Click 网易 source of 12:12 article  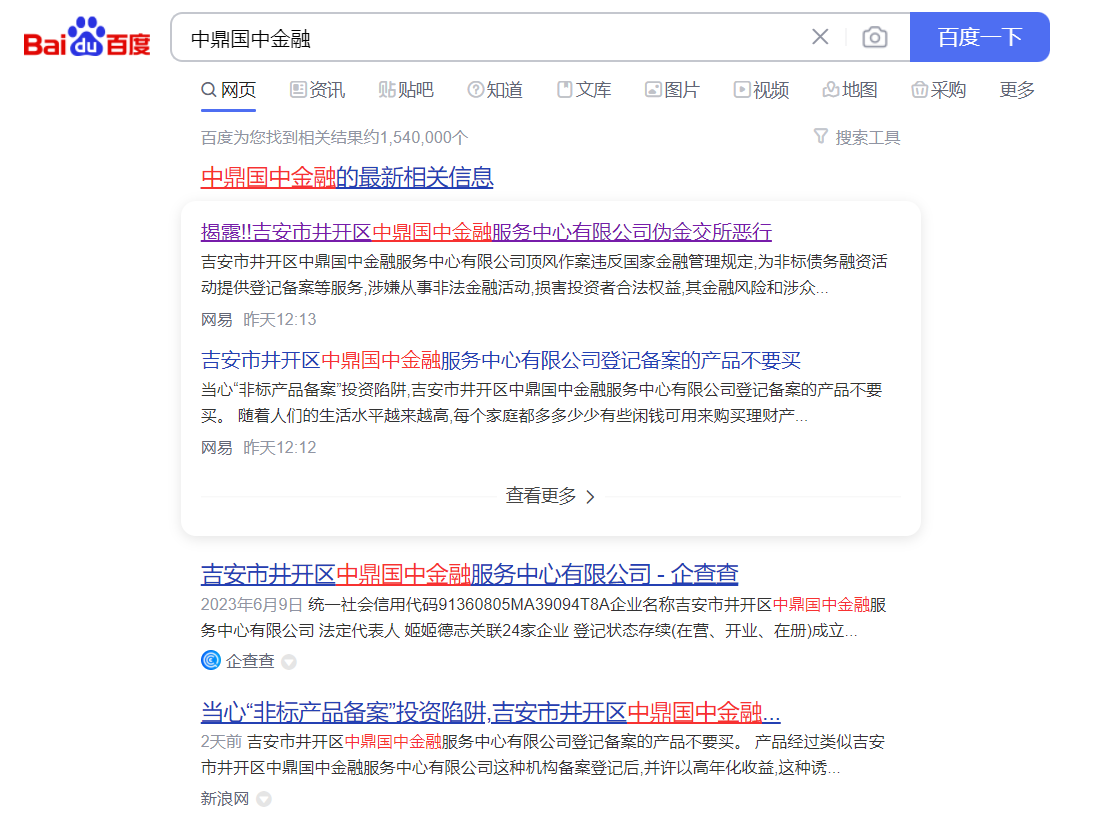[x=216, y=448]
